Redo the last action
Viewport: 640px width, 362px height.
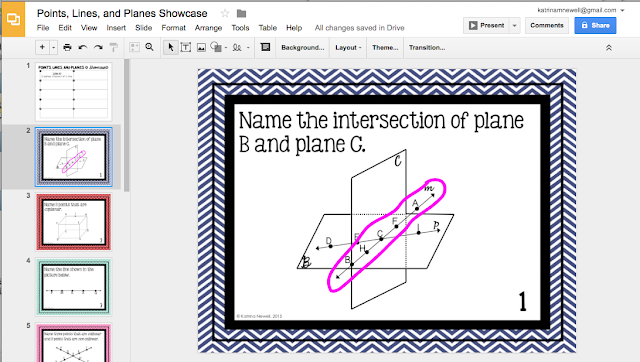98,47
